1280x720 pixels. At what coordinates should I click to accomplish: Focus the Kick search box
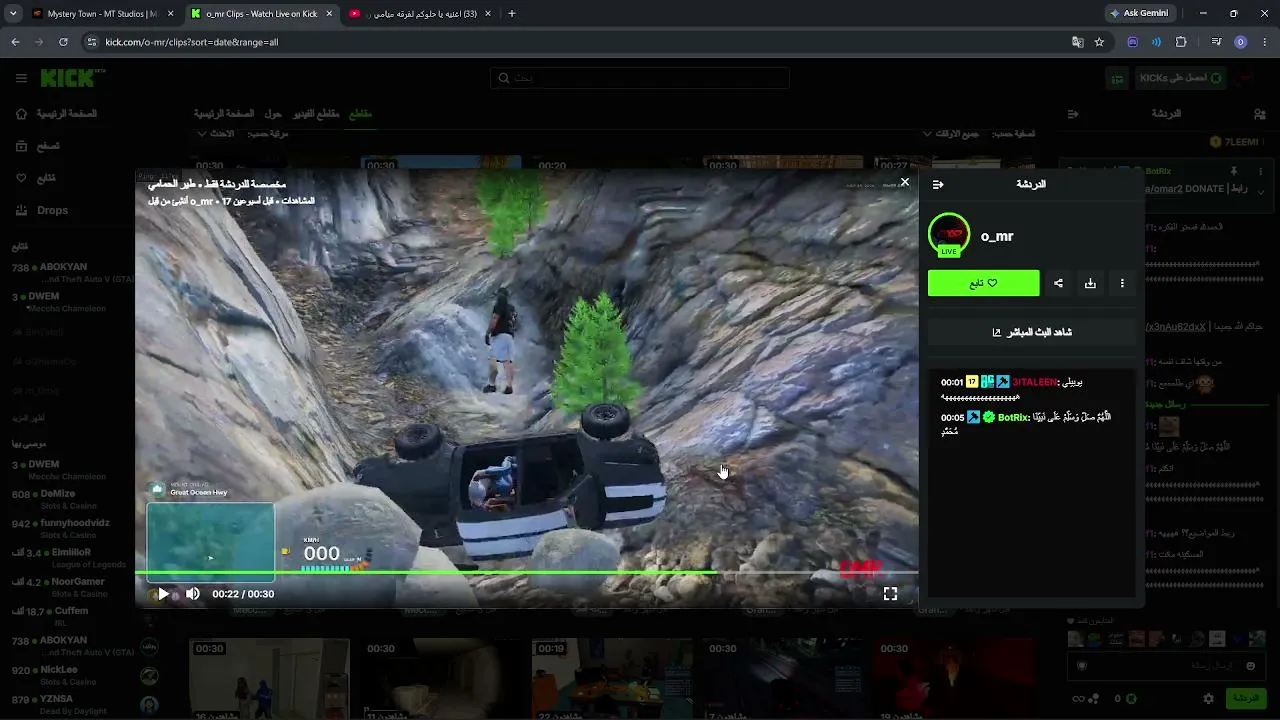coord(640,78)
